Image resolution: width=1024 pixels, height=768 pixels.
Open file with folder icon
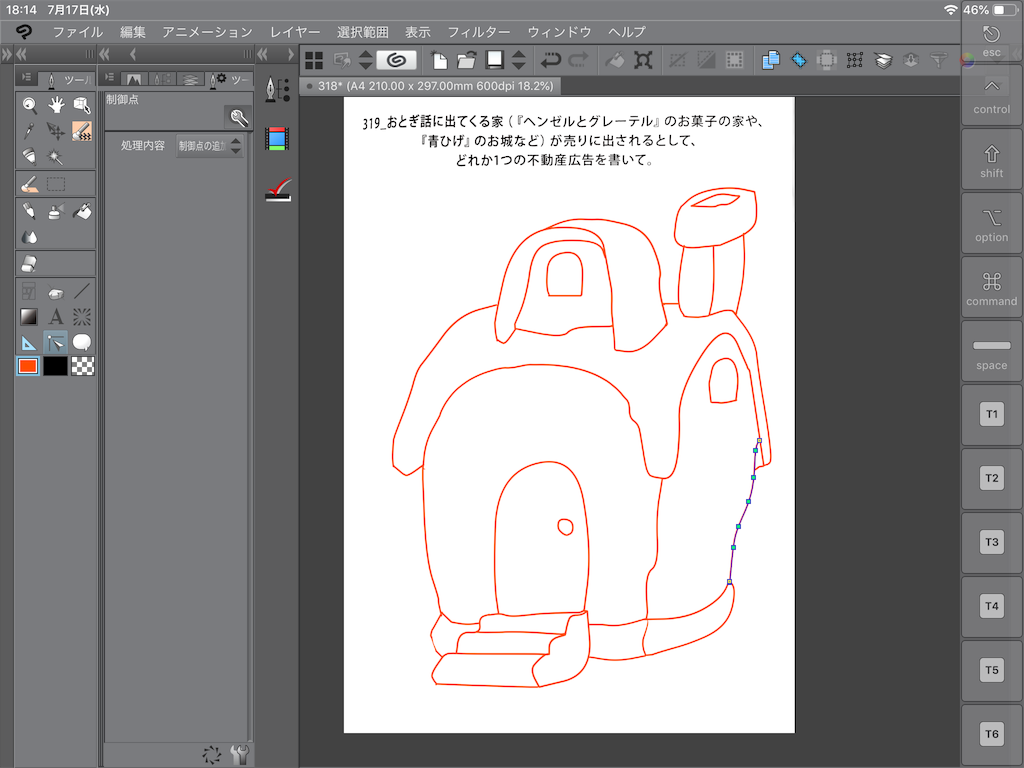tap(466, 60)
